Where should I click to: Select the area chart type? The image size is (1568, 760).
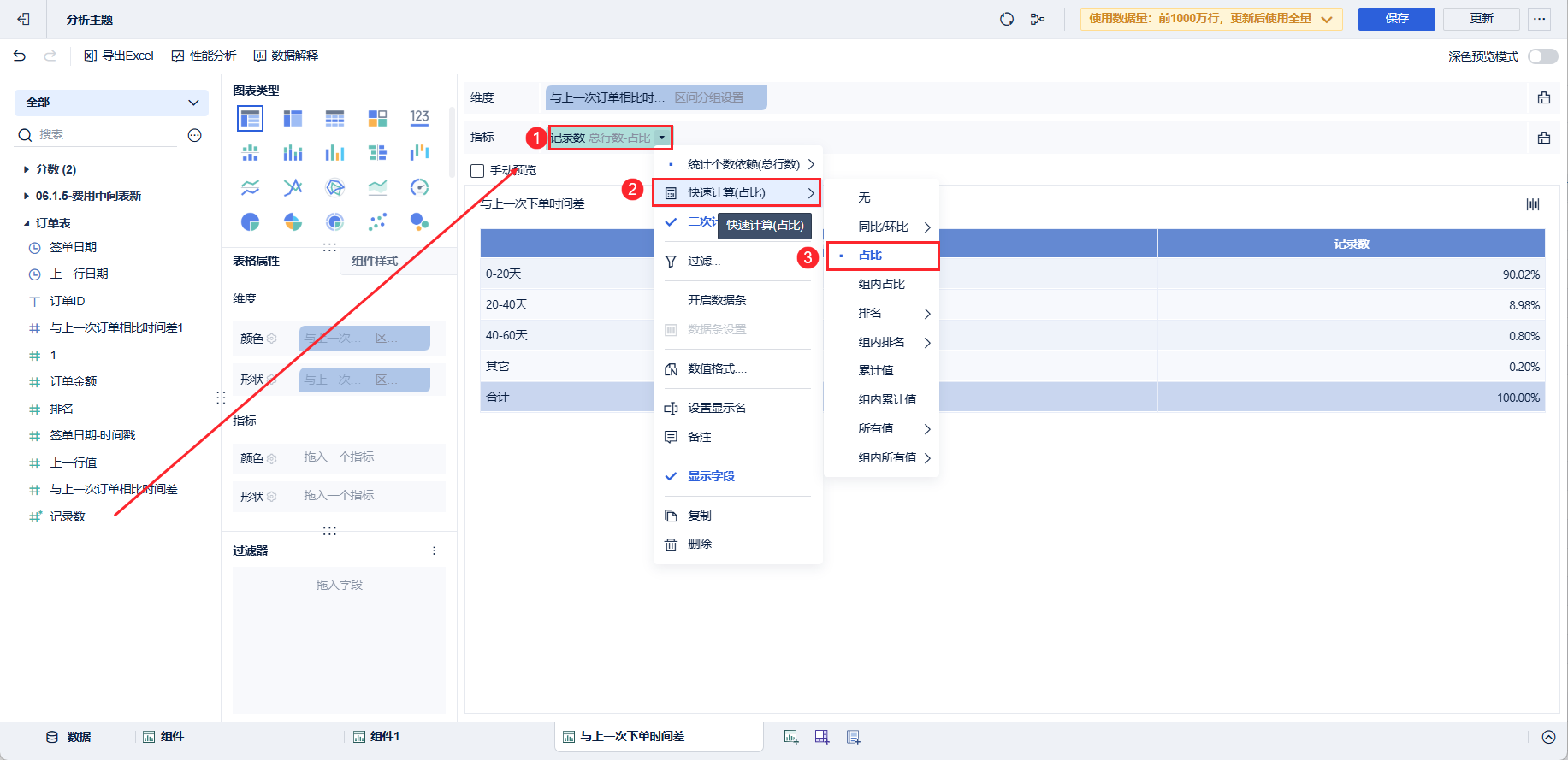click(x=377, y=187)
